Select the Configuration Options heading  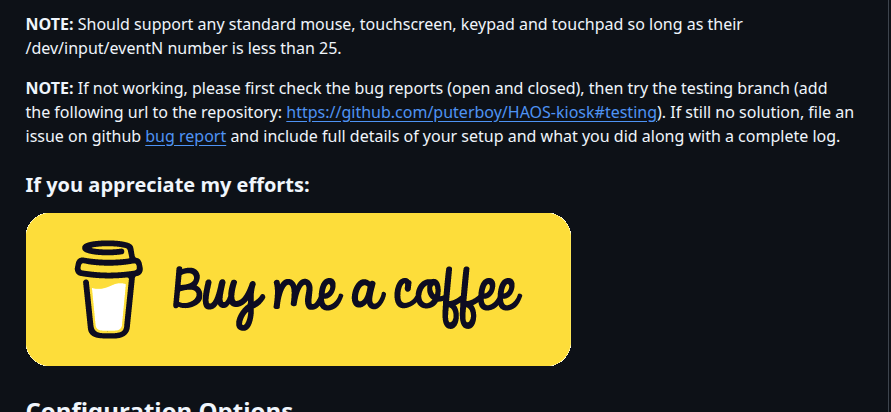159,406
